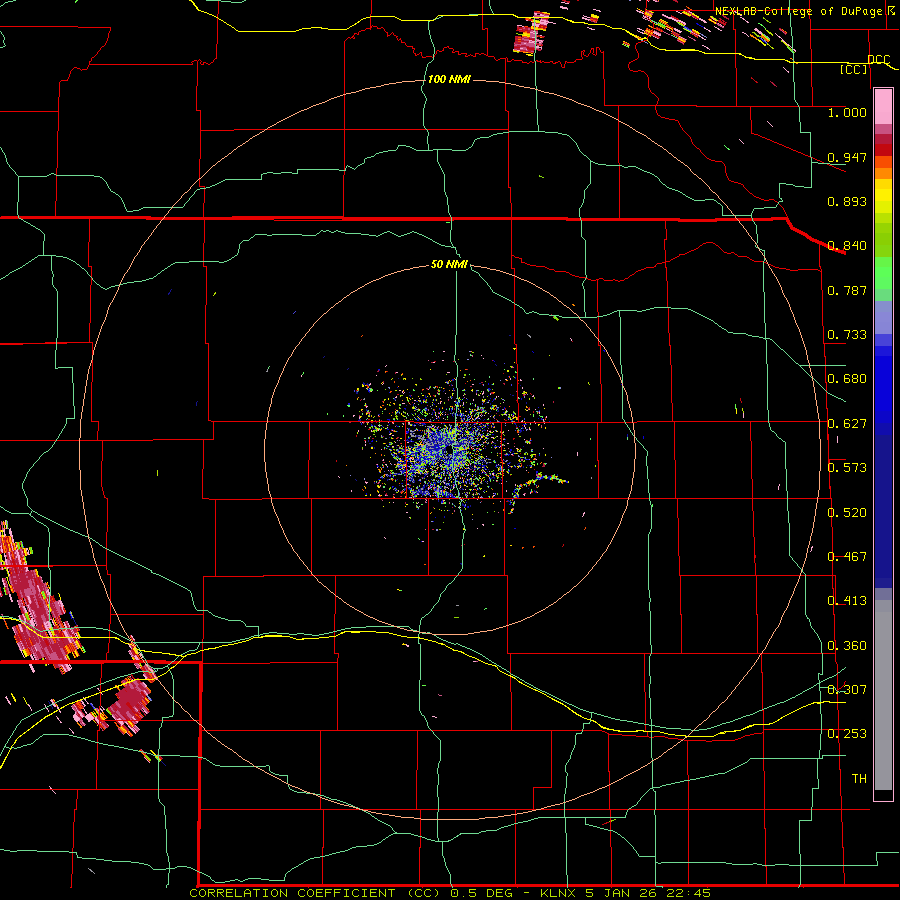Click the radar site at the rings' center
900x900 pixels.
(448, 451)
